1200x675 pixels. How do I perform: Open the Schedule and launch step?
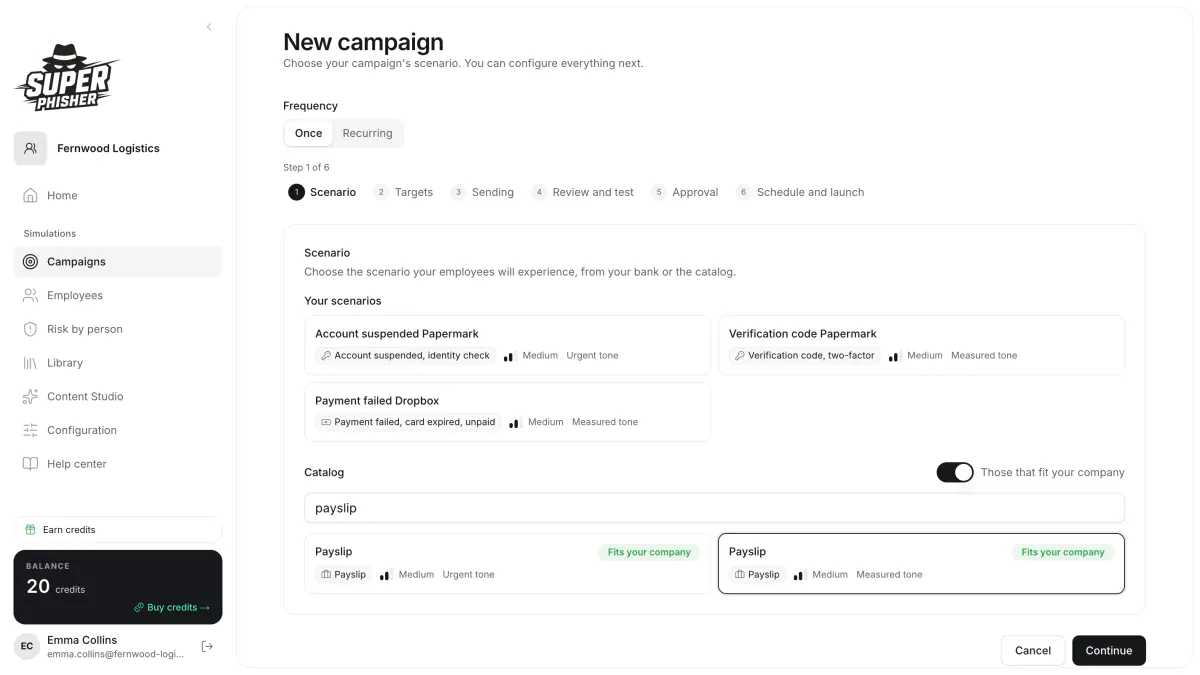(x=800, y=192)
